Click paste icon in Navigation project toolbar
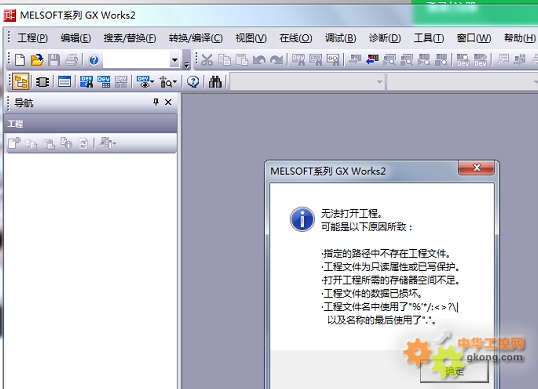This screenshot has width=538, height=389. [x=48, y=143]
